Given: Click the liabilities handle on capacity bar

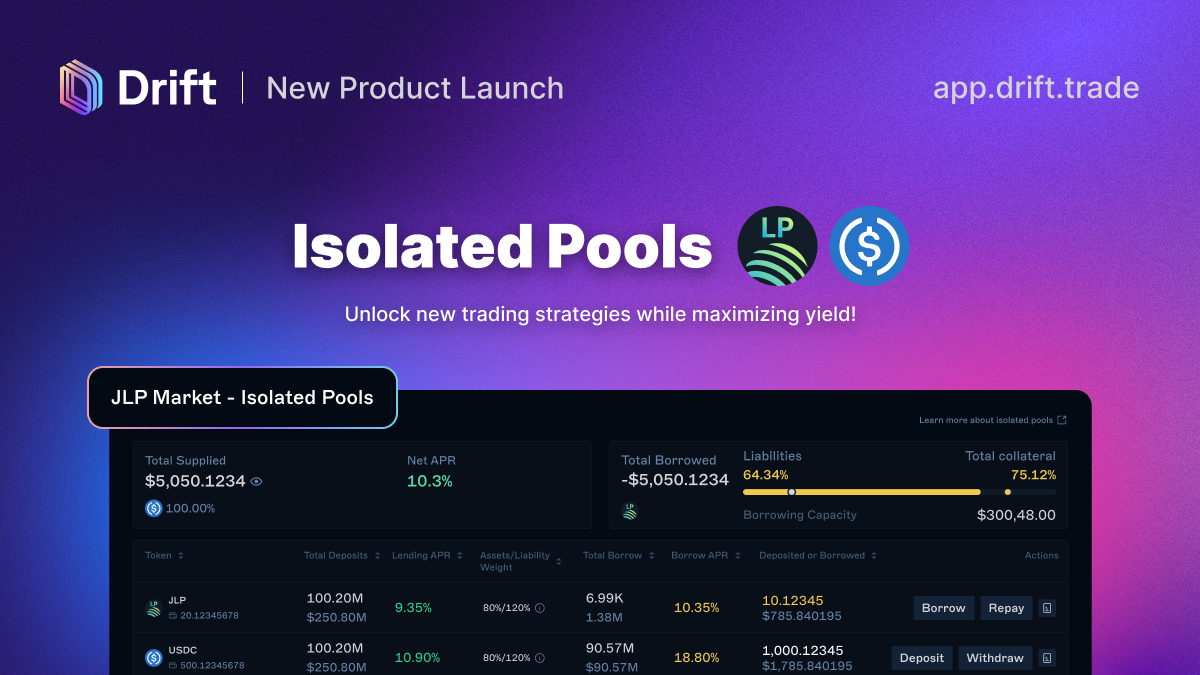Looking at the screenshot, I should click(x=792, y=492).
